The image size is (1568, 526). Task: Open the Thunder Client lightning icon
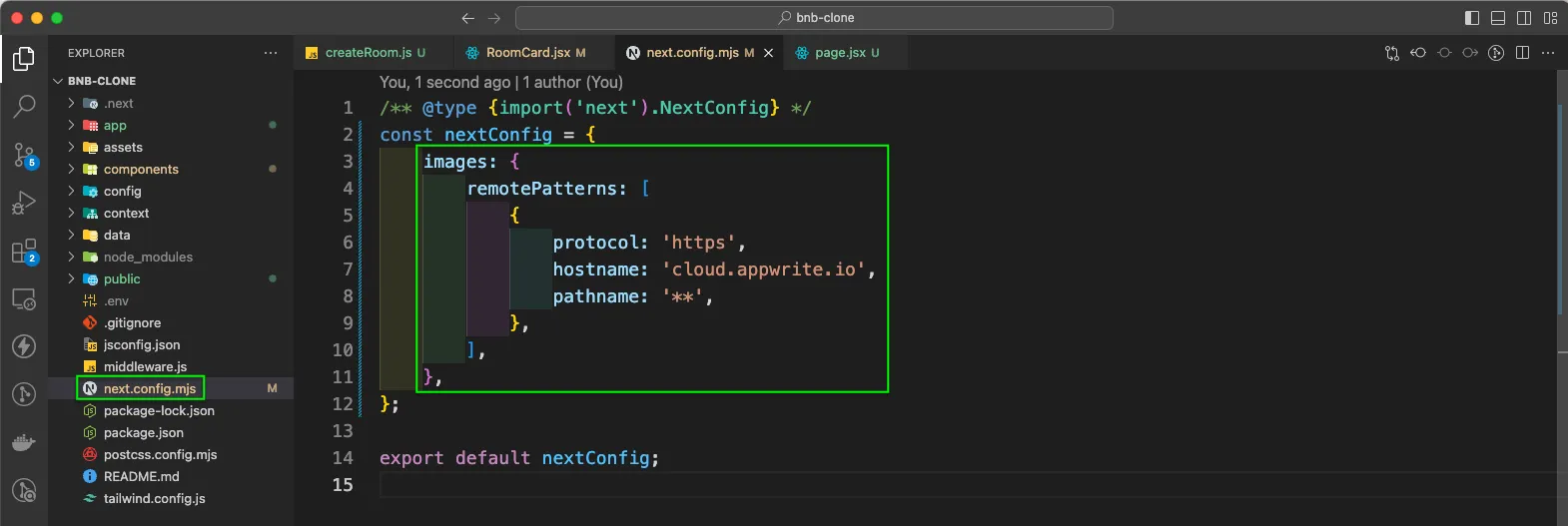coord(24,346)
